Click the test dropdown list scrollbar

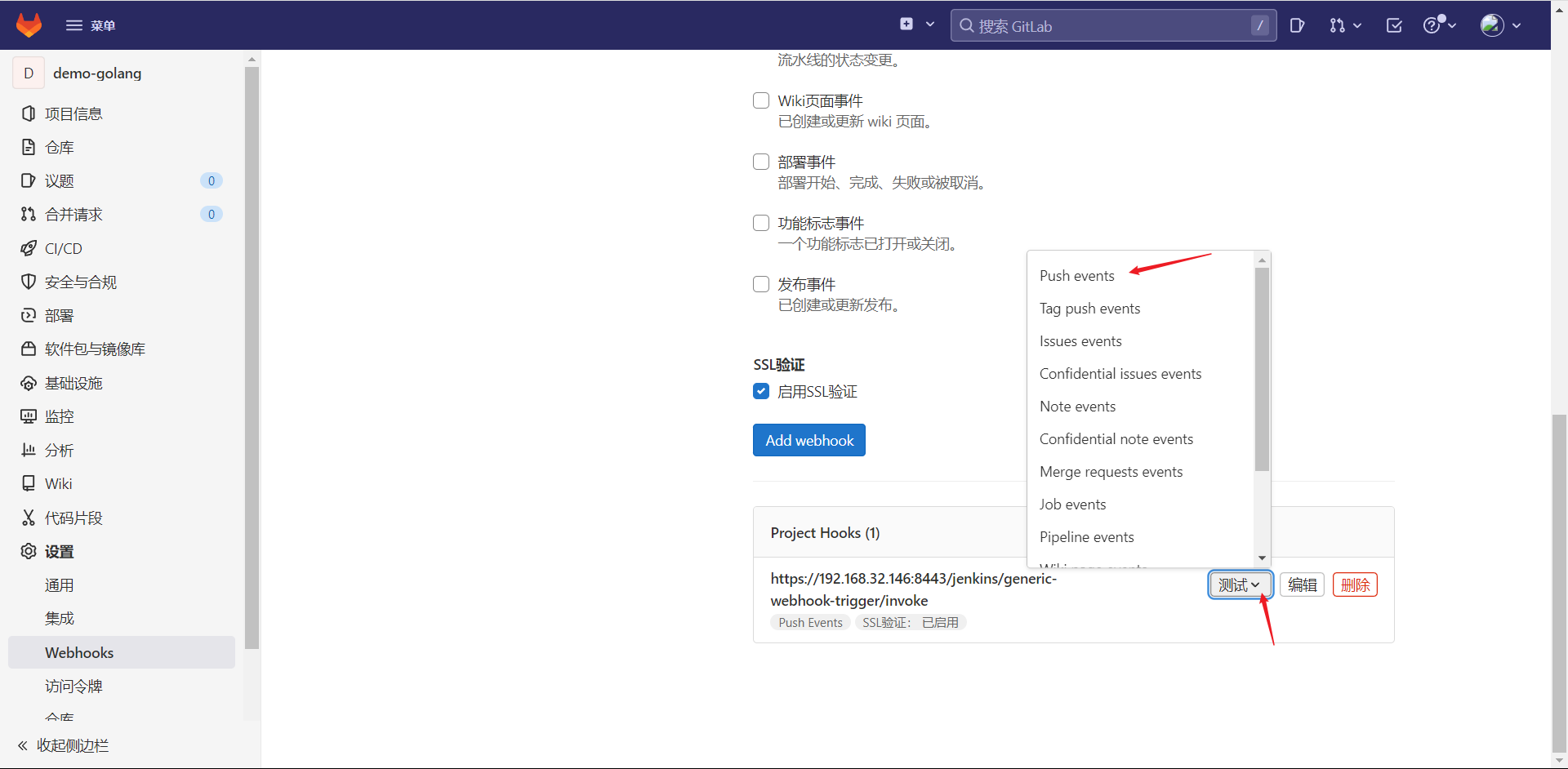pyautogui.click(x=1262, y=369)
